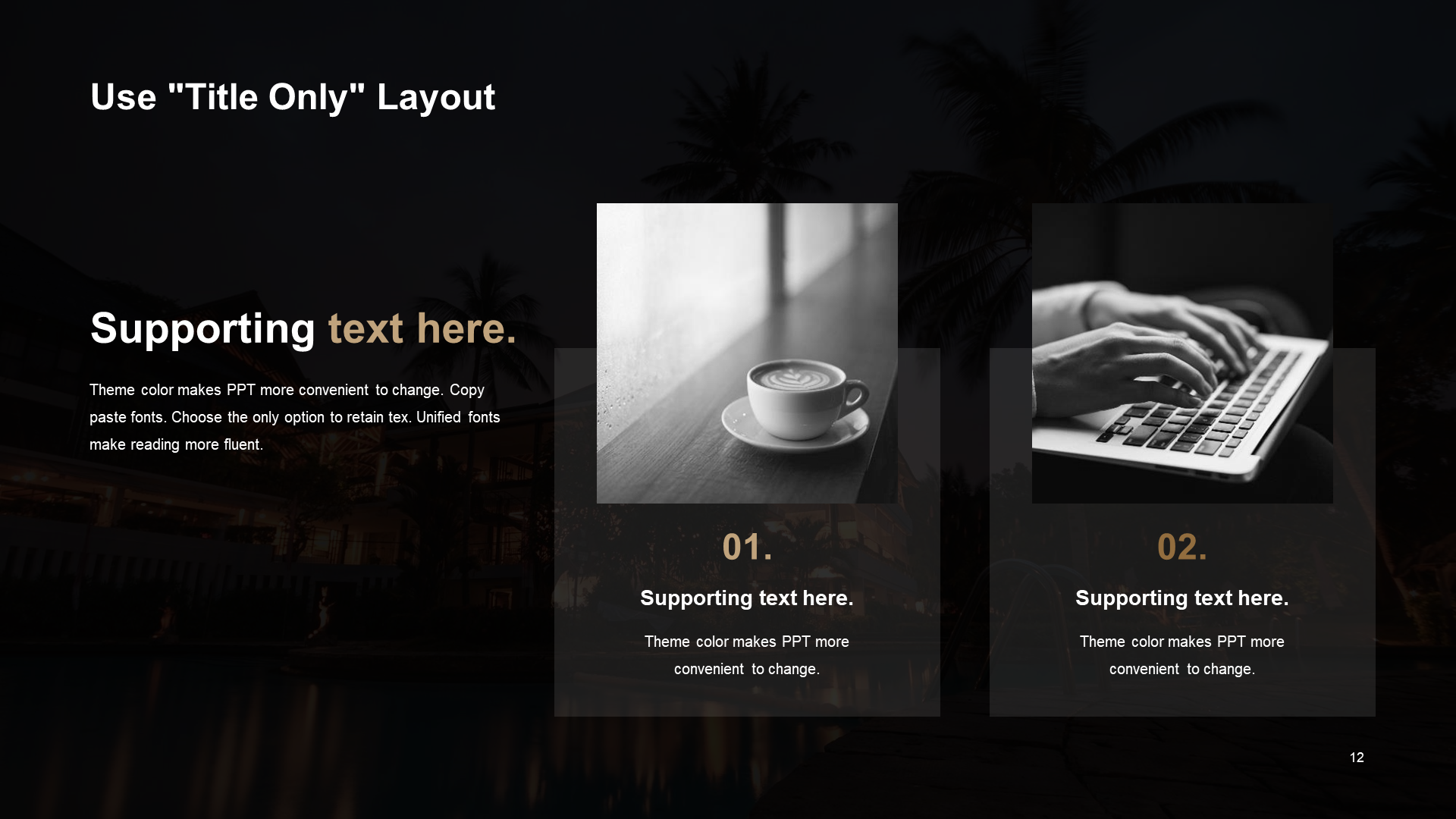Click card 01 'Supporting text here.' label
This screenshot has width=1456, height=819.
(748, 597)
